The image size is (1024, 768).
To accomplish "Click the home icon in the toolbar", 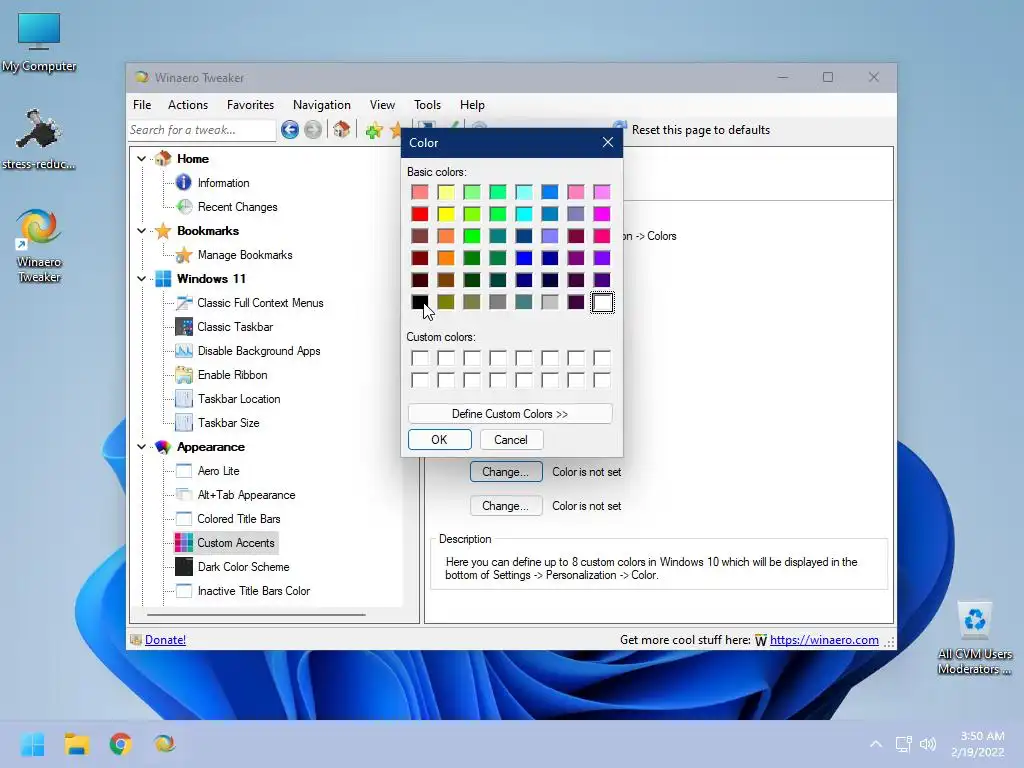I will click(x=341, y=129).
